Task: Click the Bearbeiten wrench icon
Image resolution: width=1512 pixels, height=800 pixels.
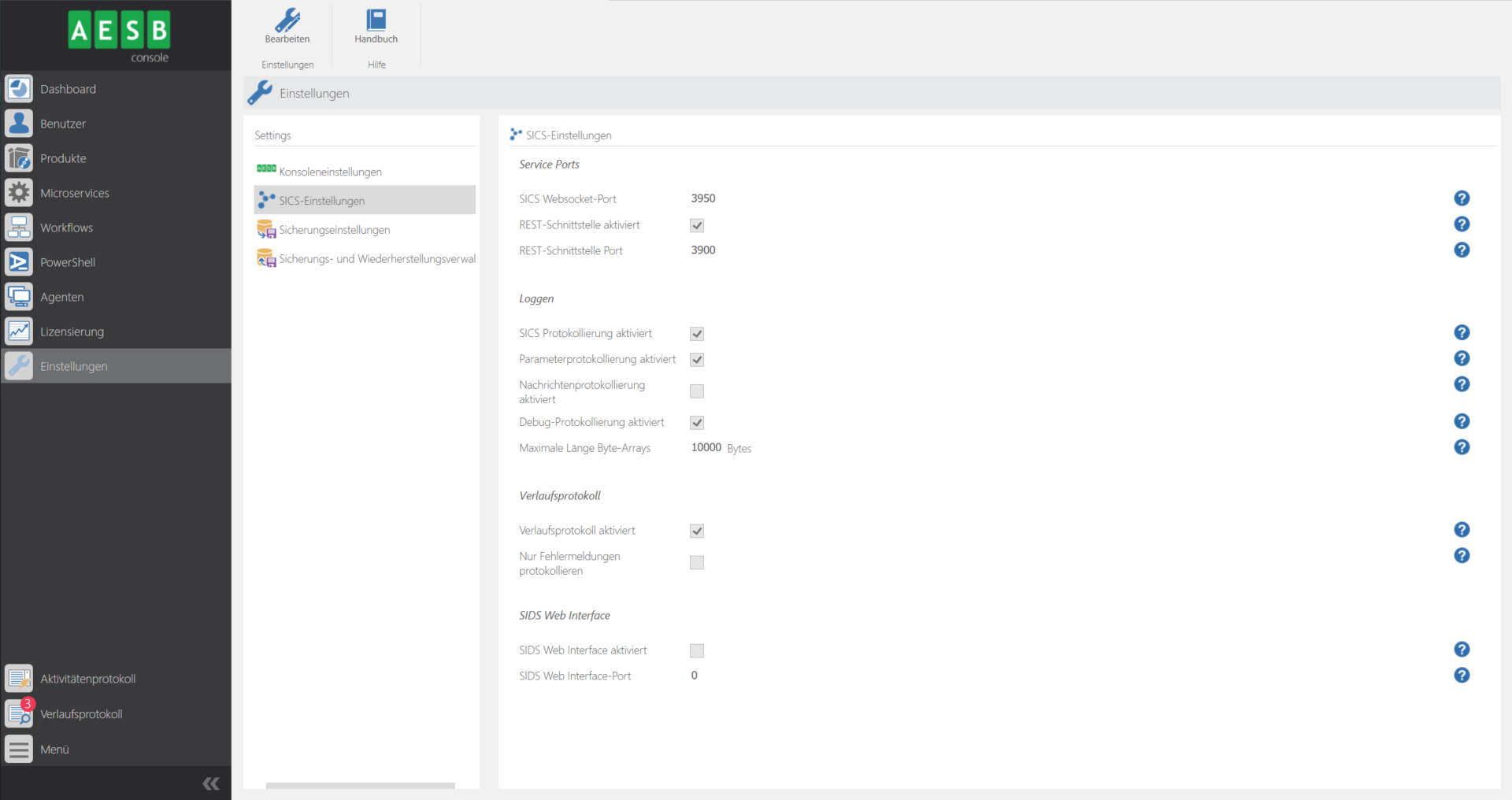Action: 287,21
